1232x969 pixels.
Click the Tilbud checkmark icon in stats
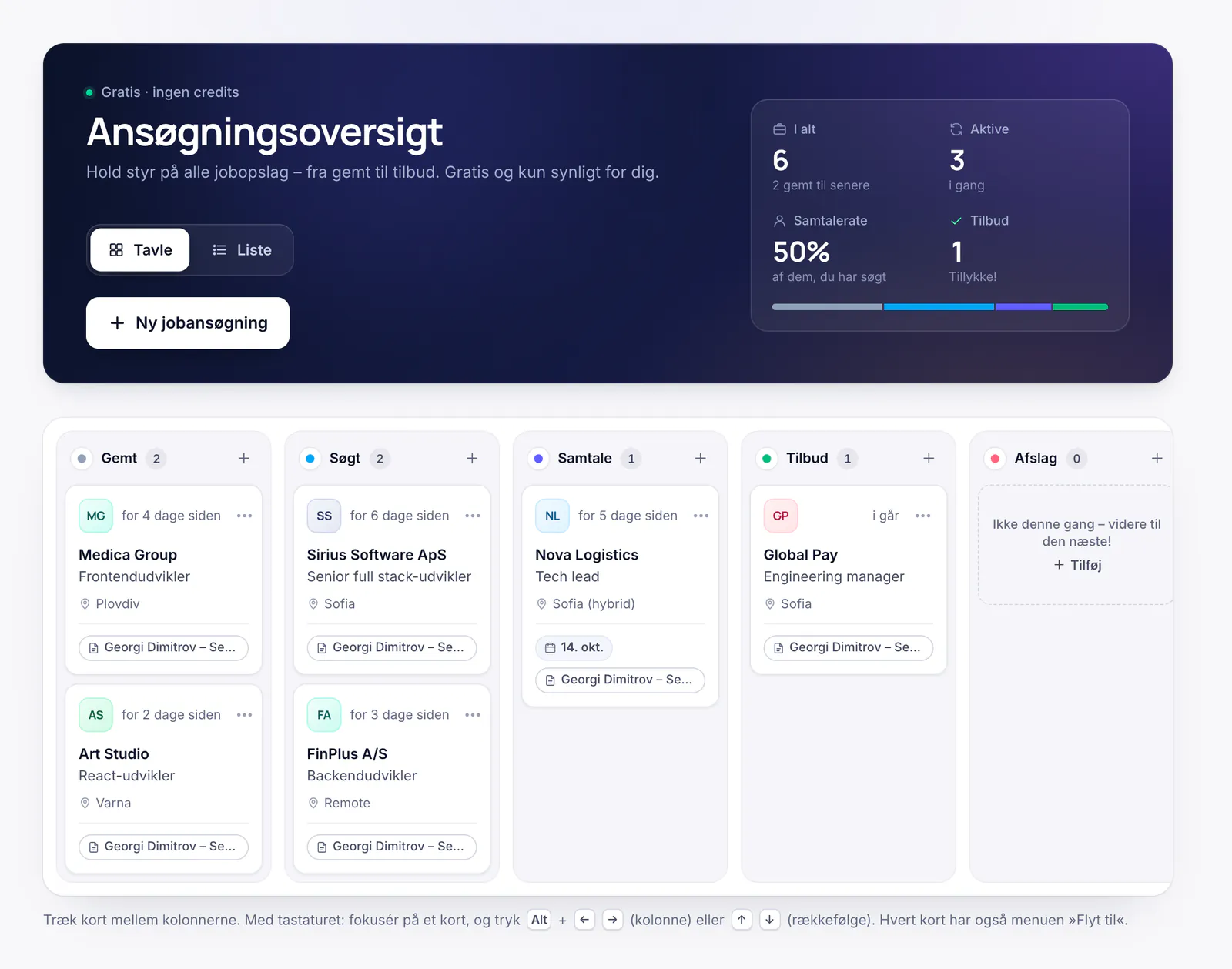956,221
